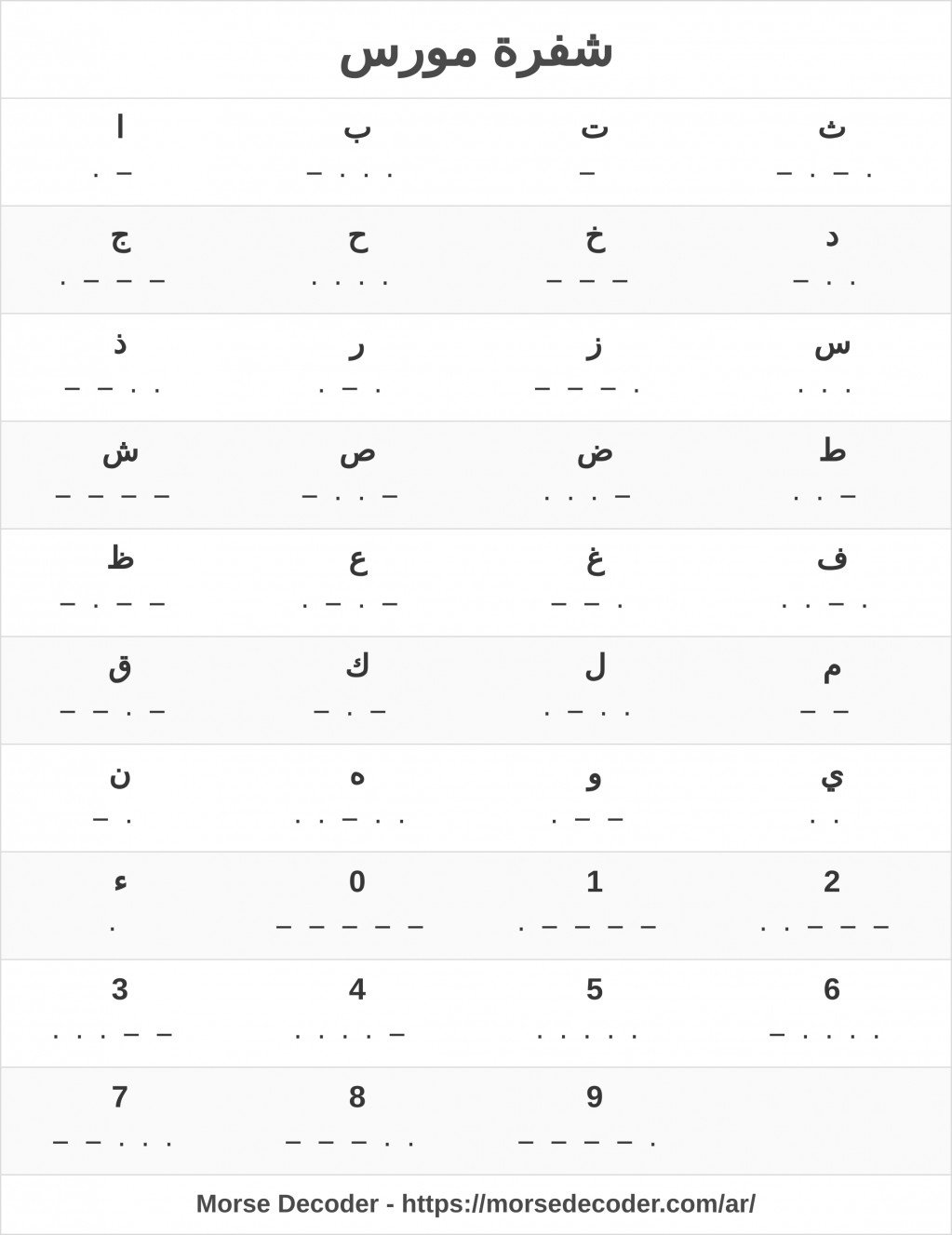Click the Morse code under digit 7
Viewport: 952px width, 1235px height.
[x=113, y=1141]
